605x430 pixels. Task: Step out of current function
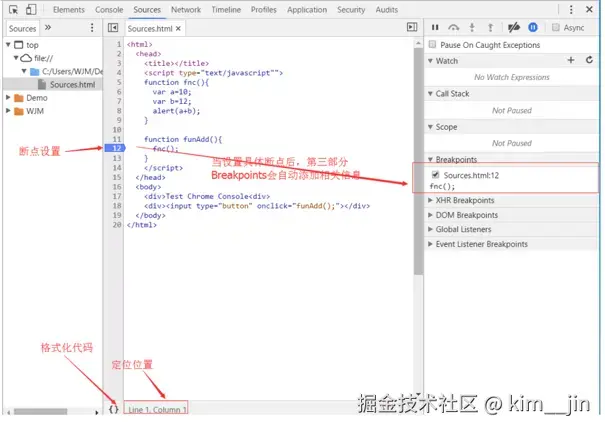pyautogui.click(x=490, y=27)
